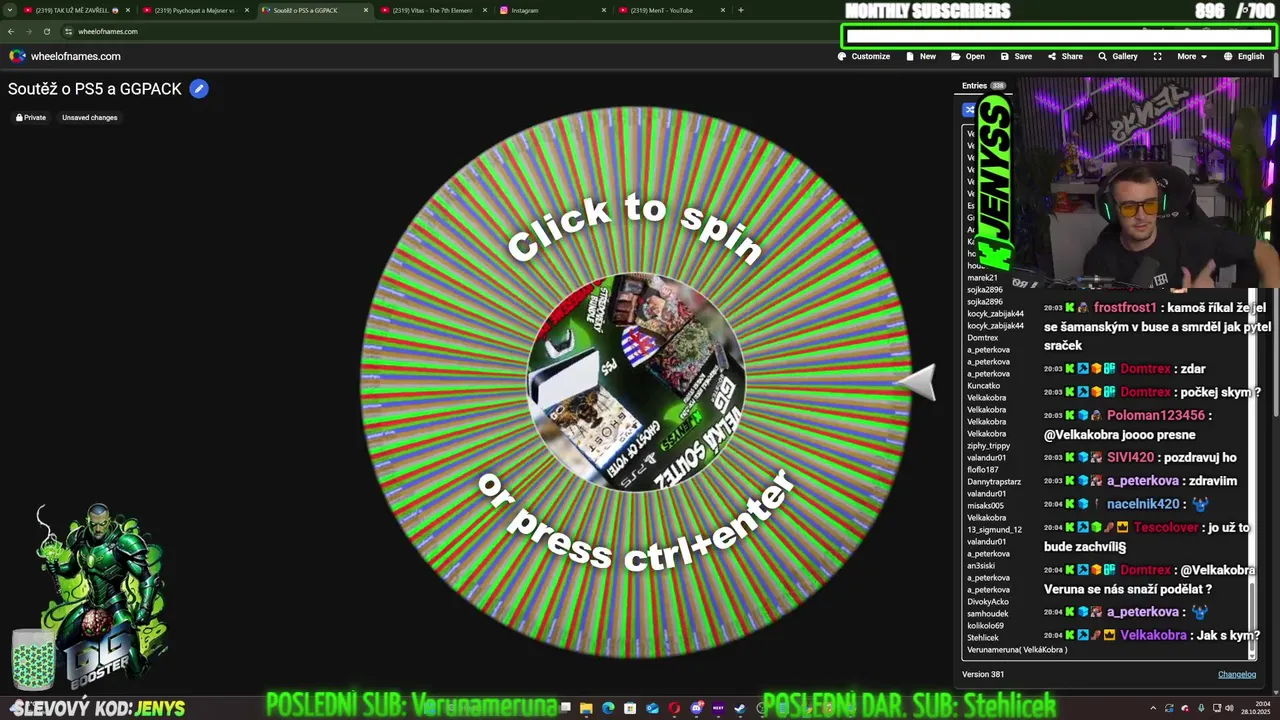Select entry kolikolo69 in list

point(985,626)
